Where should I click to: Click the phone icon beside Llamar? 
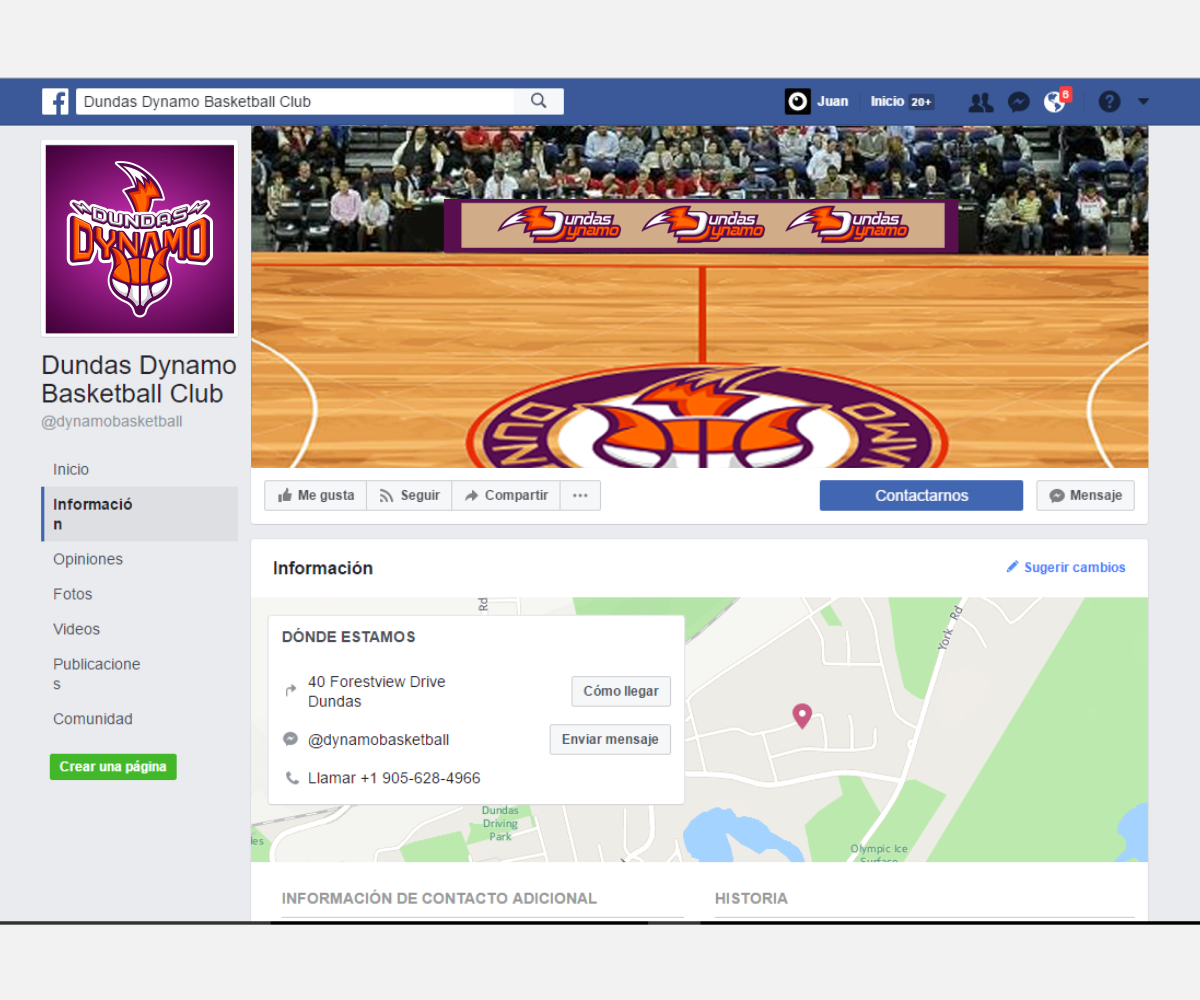click(291, 778)
